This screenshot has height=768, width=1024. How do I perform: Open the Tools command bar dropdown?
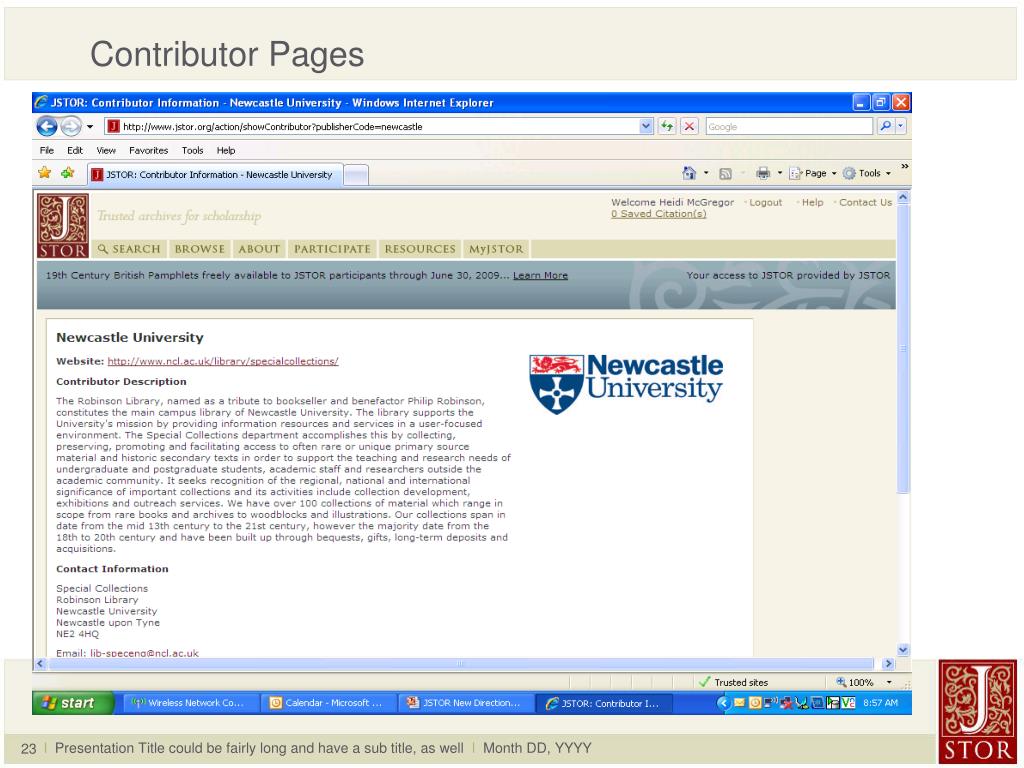click(867, 173)
